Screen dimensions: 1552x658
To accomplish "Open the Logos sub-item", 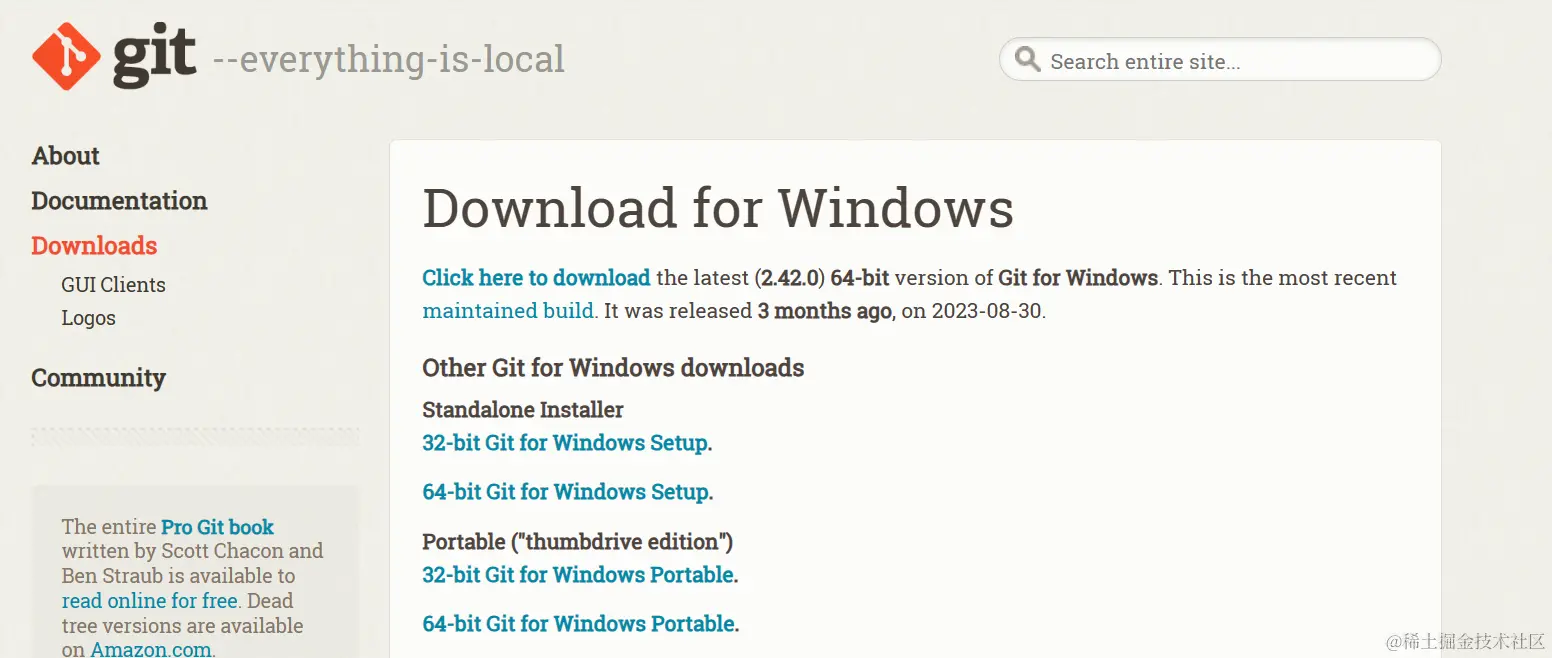I will (x=88, y=318).
